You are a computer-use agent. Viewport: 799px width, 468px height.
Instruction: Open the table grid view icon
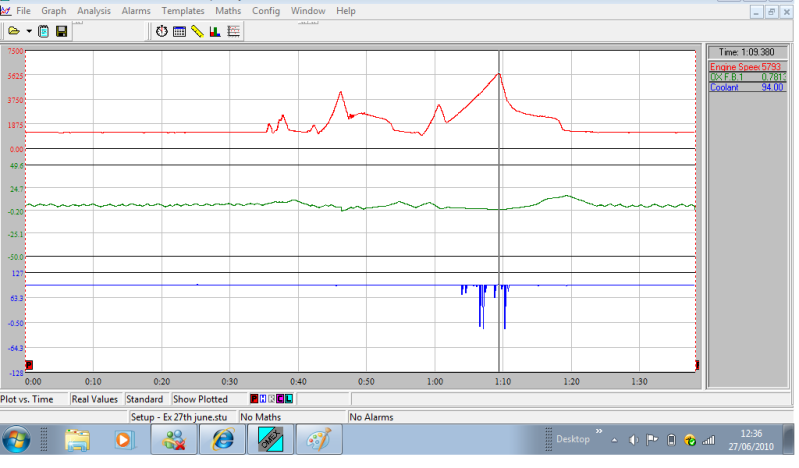pyautogui.click(x=179, y=31)
